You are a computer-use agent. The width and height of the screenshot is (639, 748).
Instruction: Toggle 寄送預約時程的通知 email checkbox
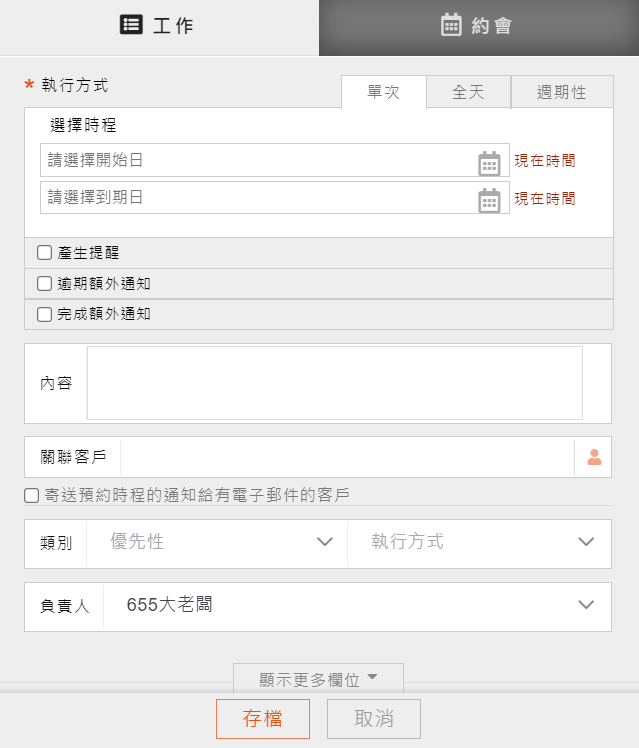point(32,495)
